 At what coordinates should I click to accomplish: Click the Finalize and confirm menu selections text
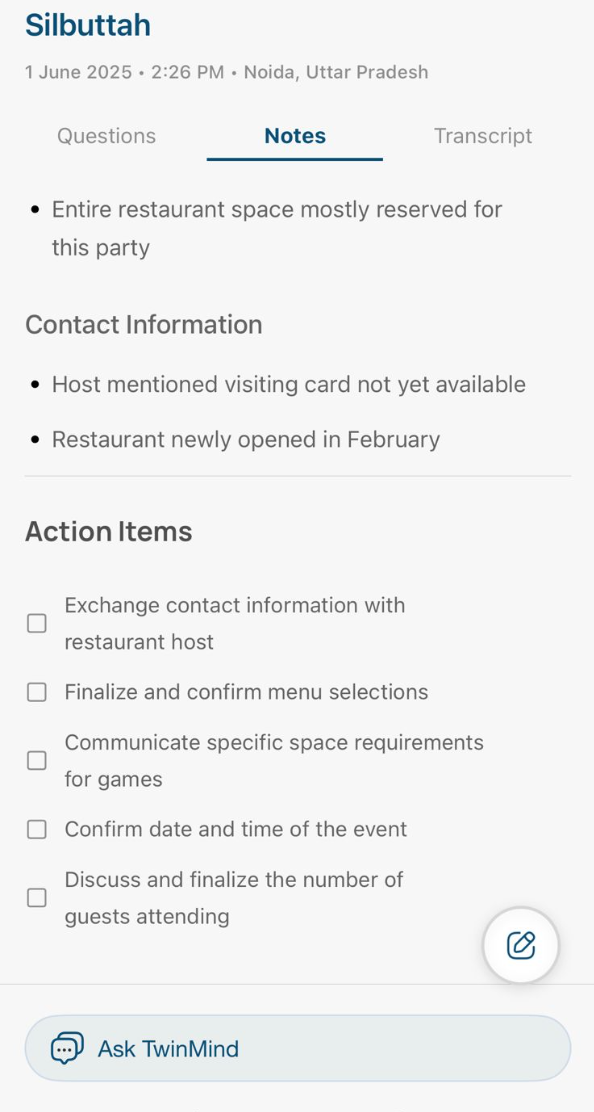click(x=246, y=692)
